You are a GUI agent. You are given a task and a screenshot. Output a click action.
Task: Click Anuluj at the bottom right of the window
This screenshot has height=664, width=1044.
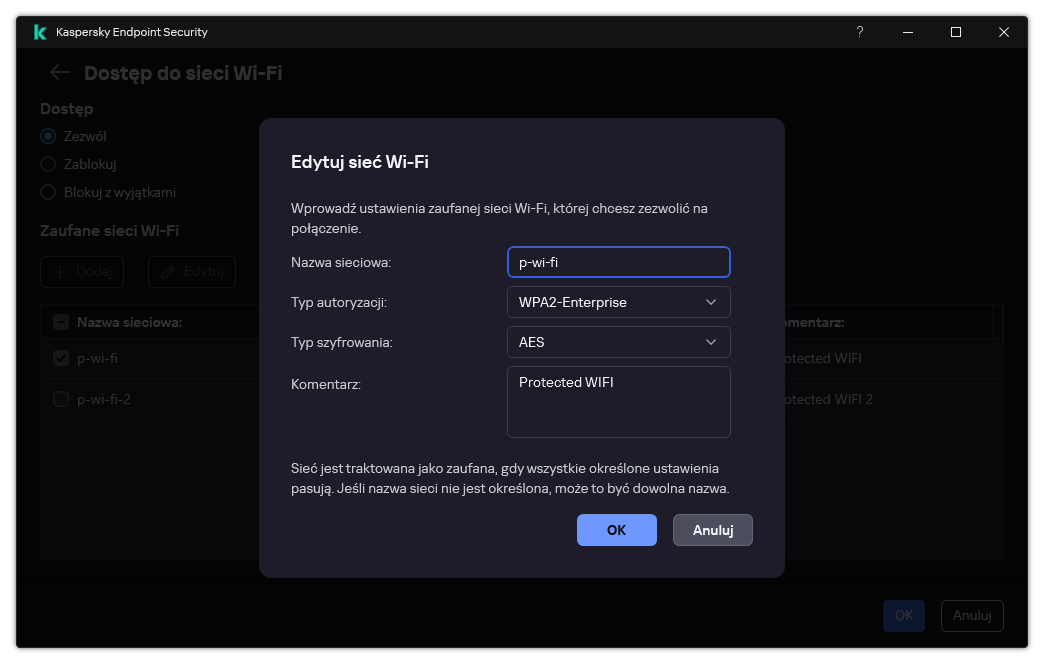click(x=971, y=616)
